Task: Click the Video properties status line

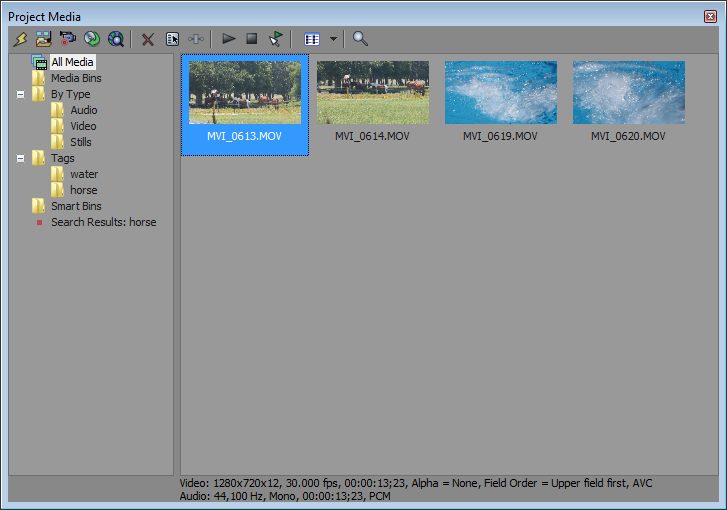Action: click(x=416, y=483)
